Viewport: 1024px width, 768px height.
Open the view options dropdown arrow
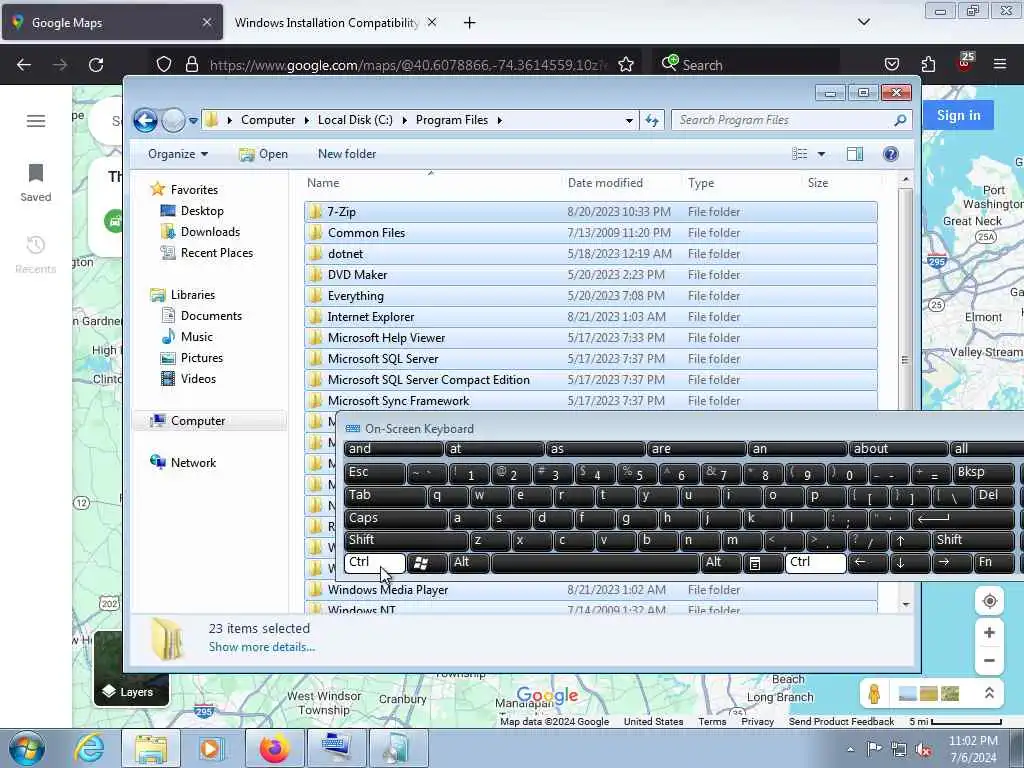[x=822, y=154]
